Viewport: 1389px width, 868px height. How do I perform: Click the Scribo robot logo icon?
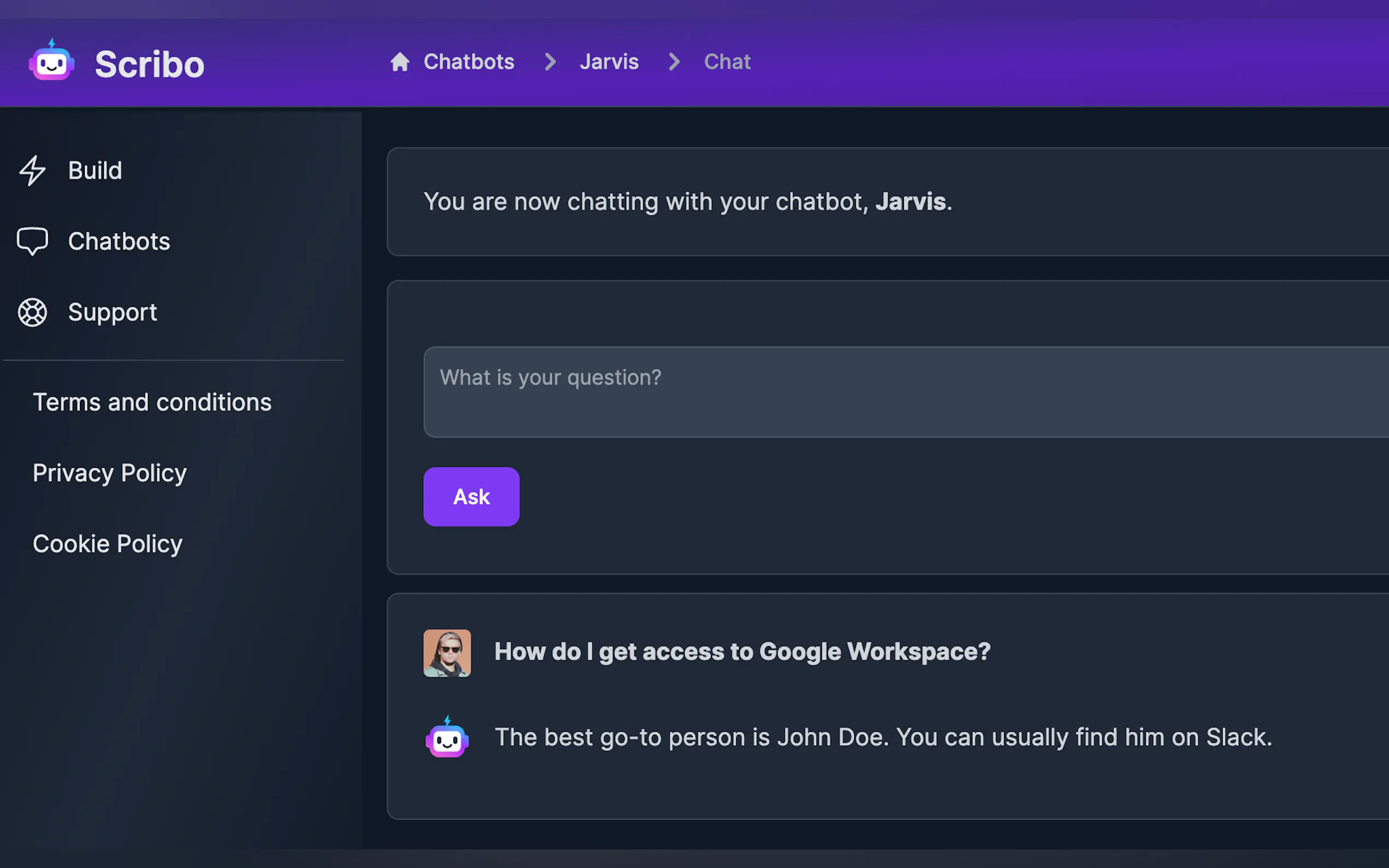(x=52, y=62)
